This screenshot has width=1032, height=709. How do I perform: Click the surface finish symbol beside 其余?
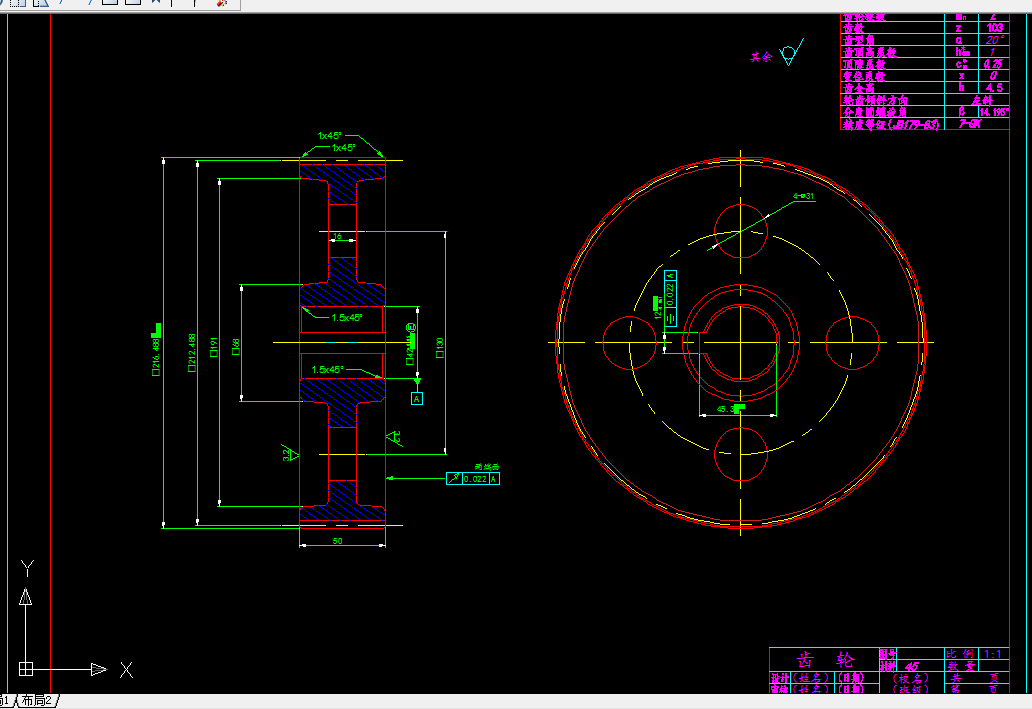click(792, 52)
